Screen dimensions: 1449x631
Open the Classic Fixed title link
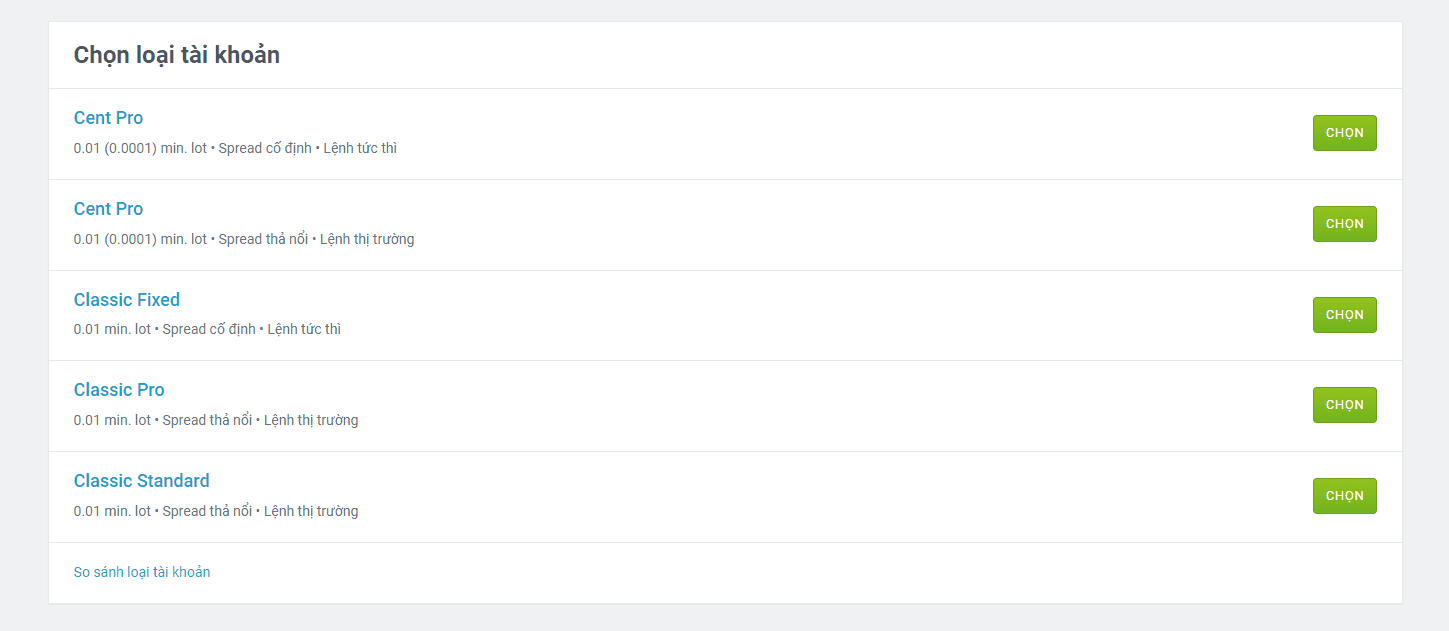click(127, 300)
